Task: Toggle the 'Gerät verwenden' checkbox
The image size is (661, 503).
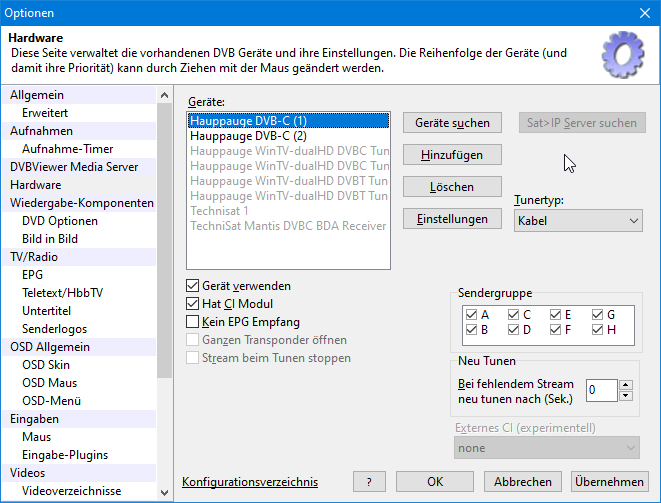Action: point(193,286)
